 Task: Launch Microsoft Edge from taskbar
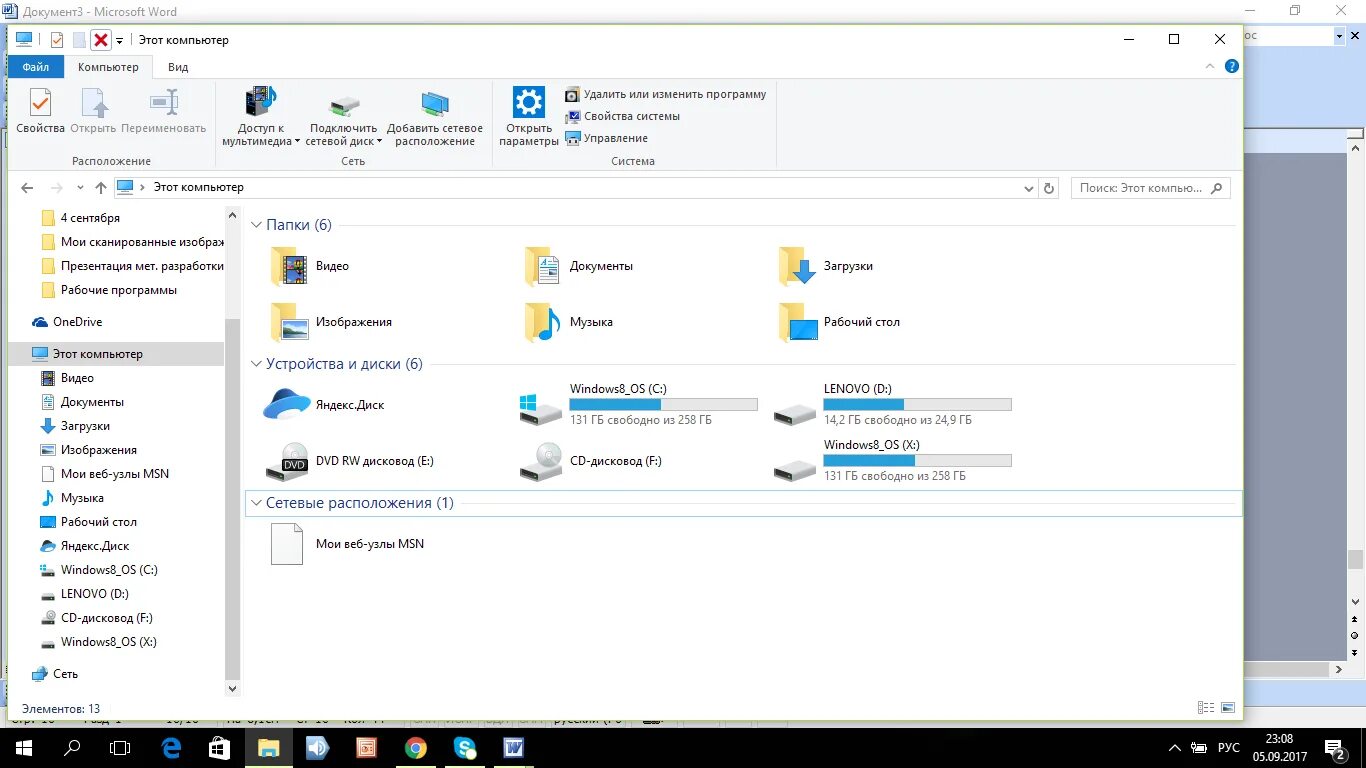click(x=172, y=747)
